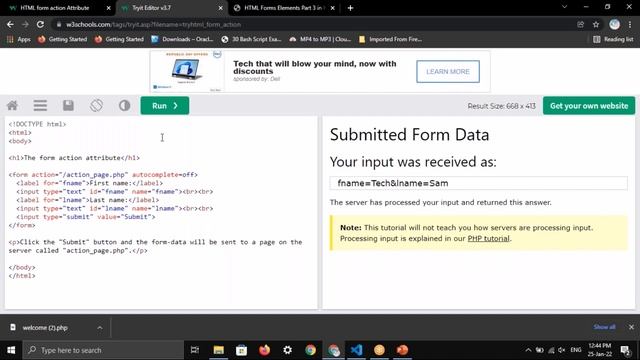Viewport: 640px width, 360px height.
Task: Go to W3Schools home icon
Action: [x=12, y=106]
